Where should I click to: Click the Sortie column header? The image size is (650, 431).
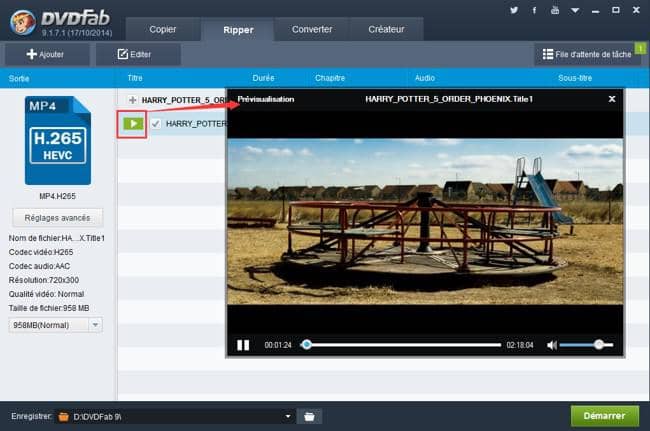click(19, 78)
